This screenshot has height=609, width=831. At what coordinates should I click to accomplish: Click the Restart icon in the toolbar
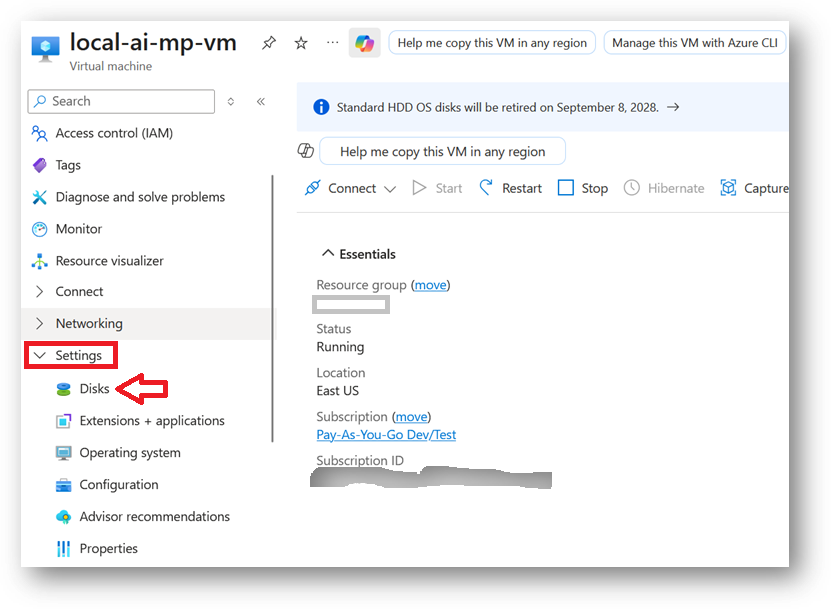pyautogui.click(x=485, y=188)
